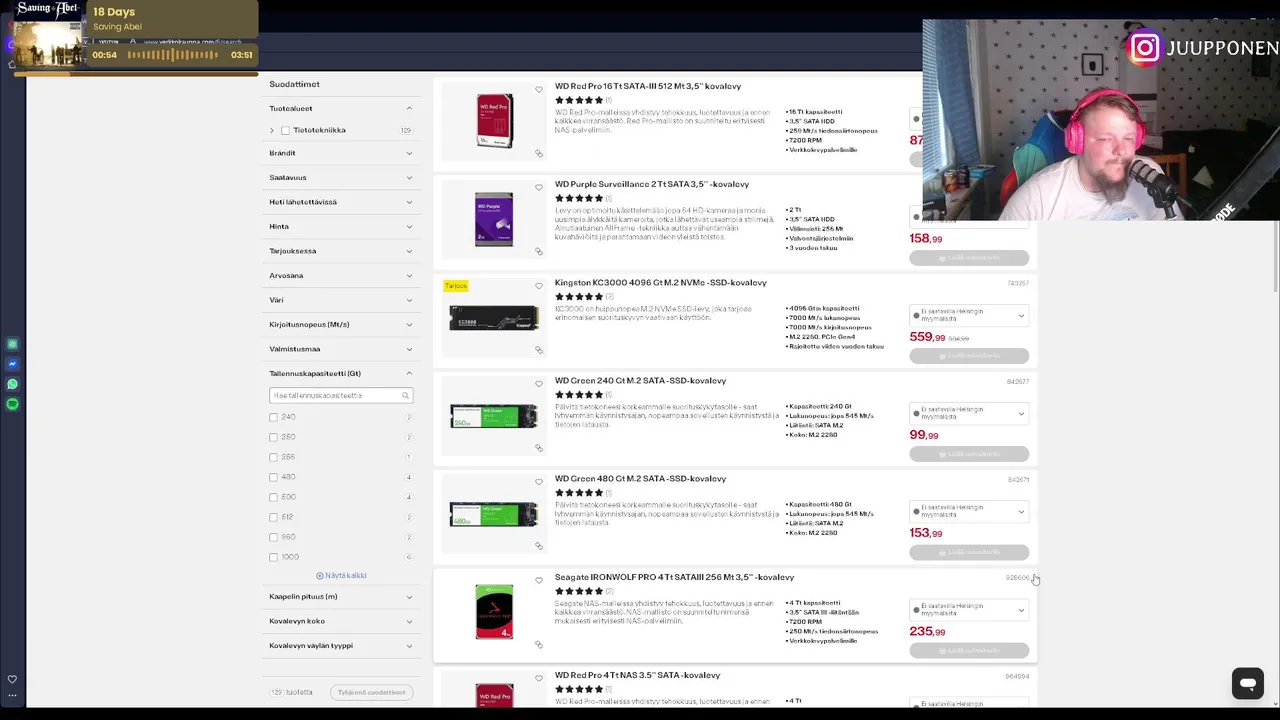
Task: Add Seagate IronWolf Pro 4 Tt to wishlist
Action: (539, 580)
